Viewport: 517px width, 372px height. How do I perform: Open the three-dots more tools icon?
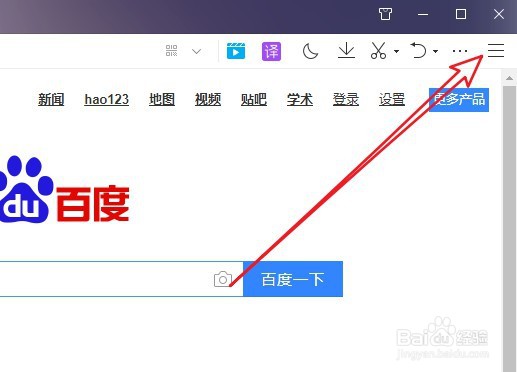tap(460, 51)
